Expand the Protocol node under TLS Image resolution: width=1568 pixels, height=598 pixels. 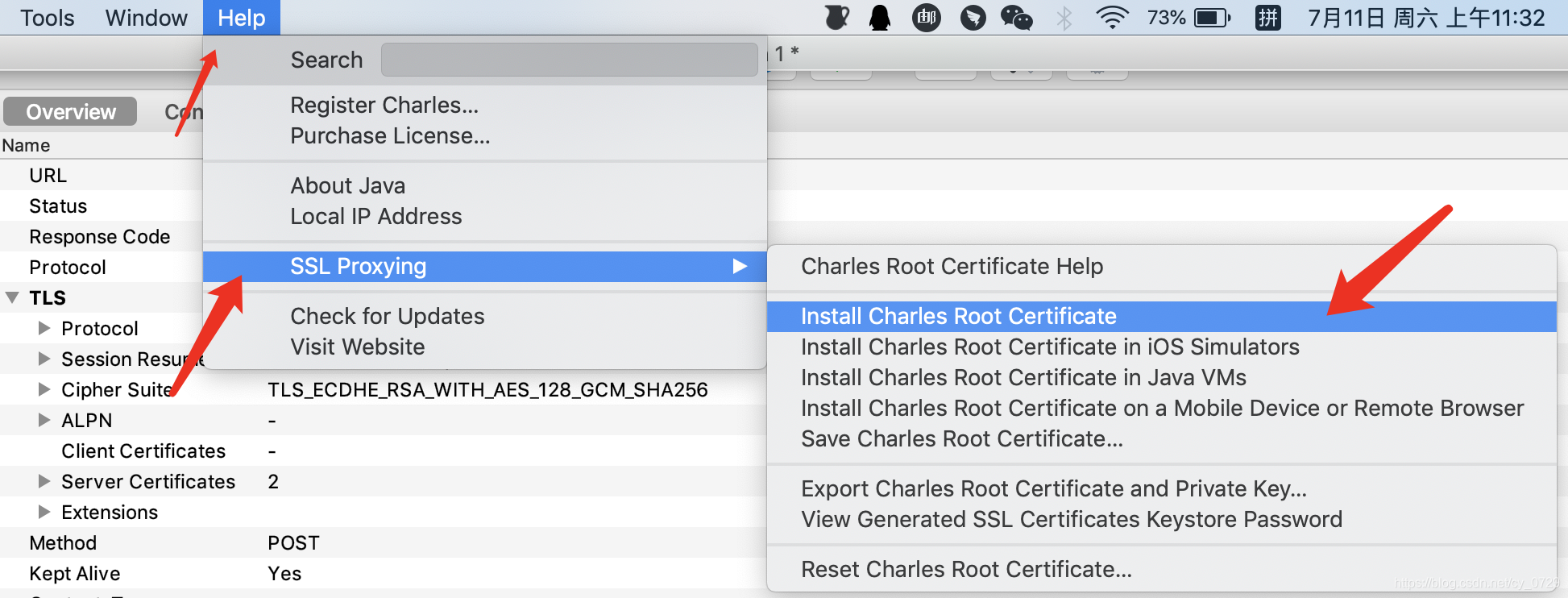coord(44,328)
